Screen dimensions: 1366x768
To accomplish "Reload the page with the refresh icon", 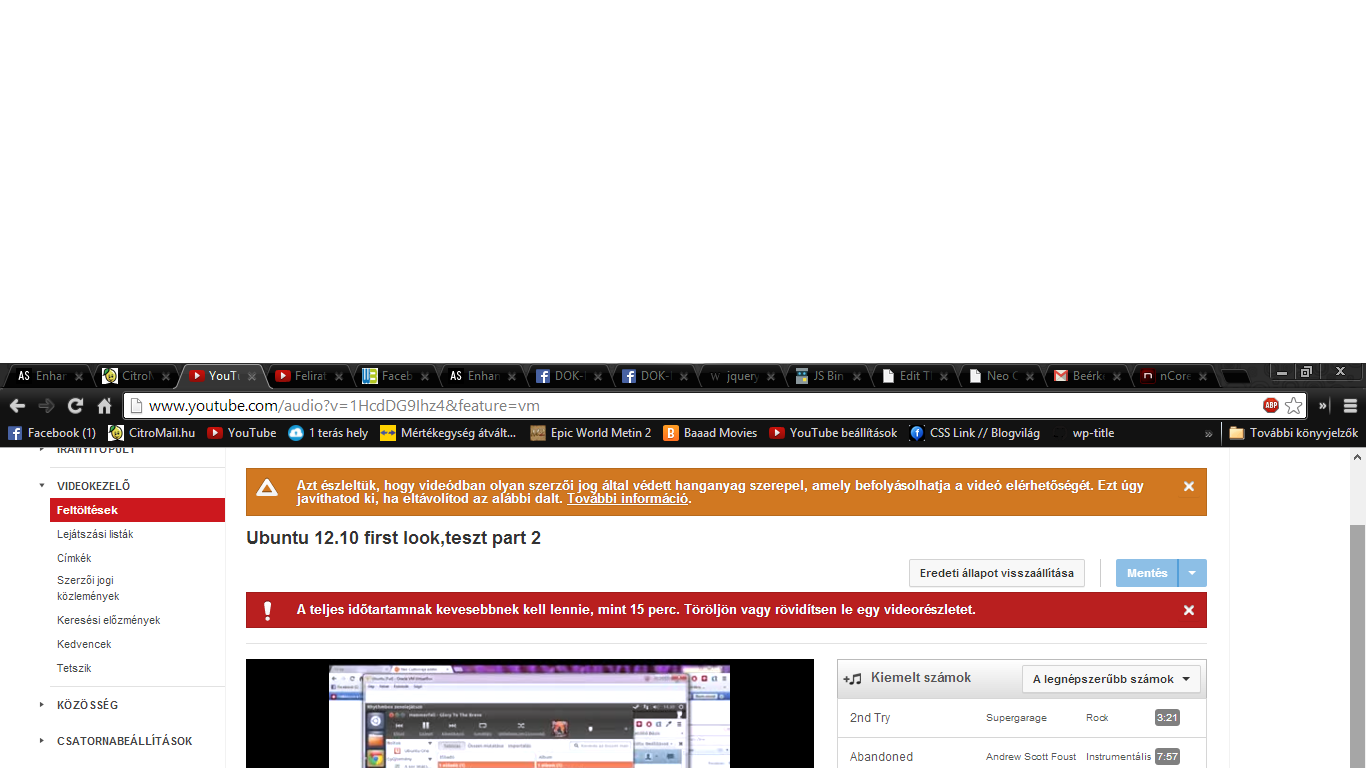I will click(x=75, y=406).
